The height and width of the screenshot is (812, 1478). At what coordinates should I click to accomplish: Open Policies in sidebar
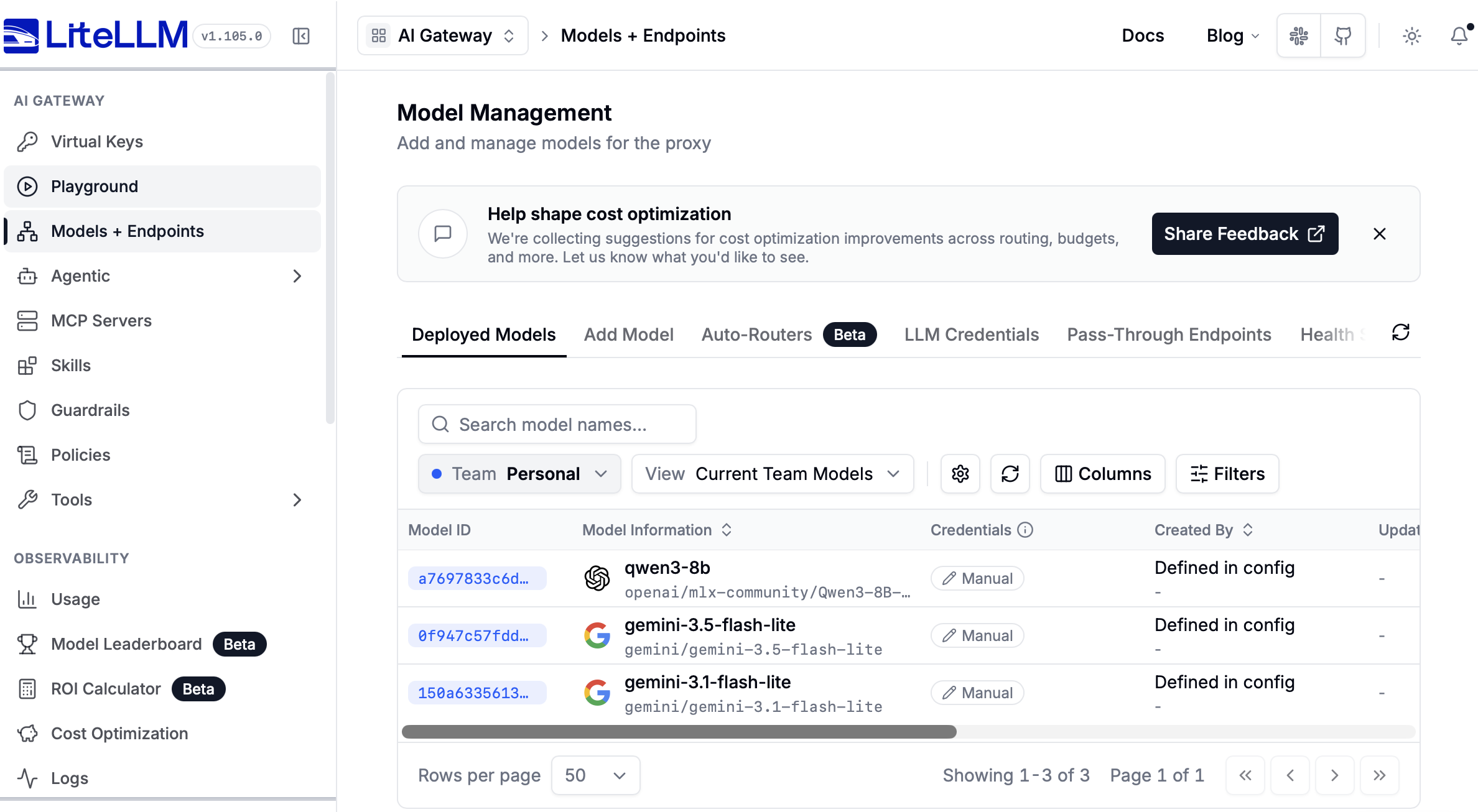click(162, 455)
